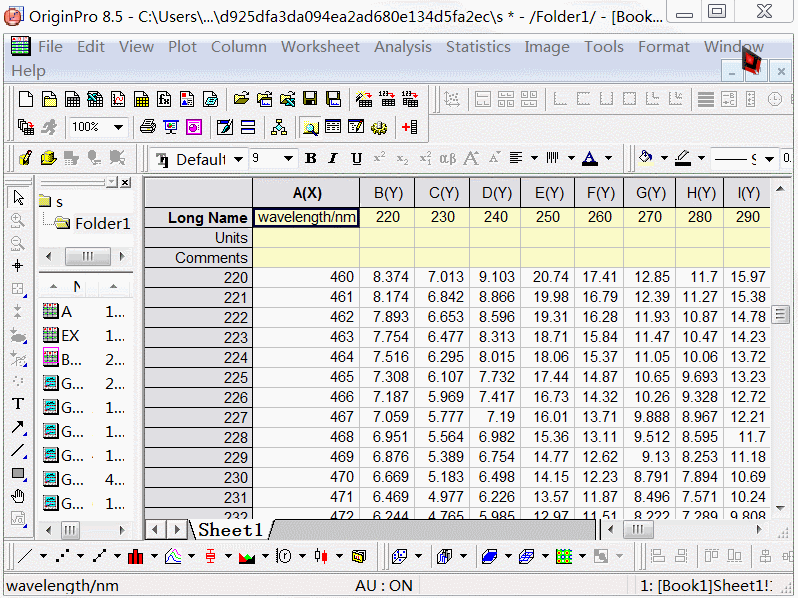Toggle Italic formatting
Viewport: 798px width, 598px height.
pyautogui.click(x=334, y=159)
